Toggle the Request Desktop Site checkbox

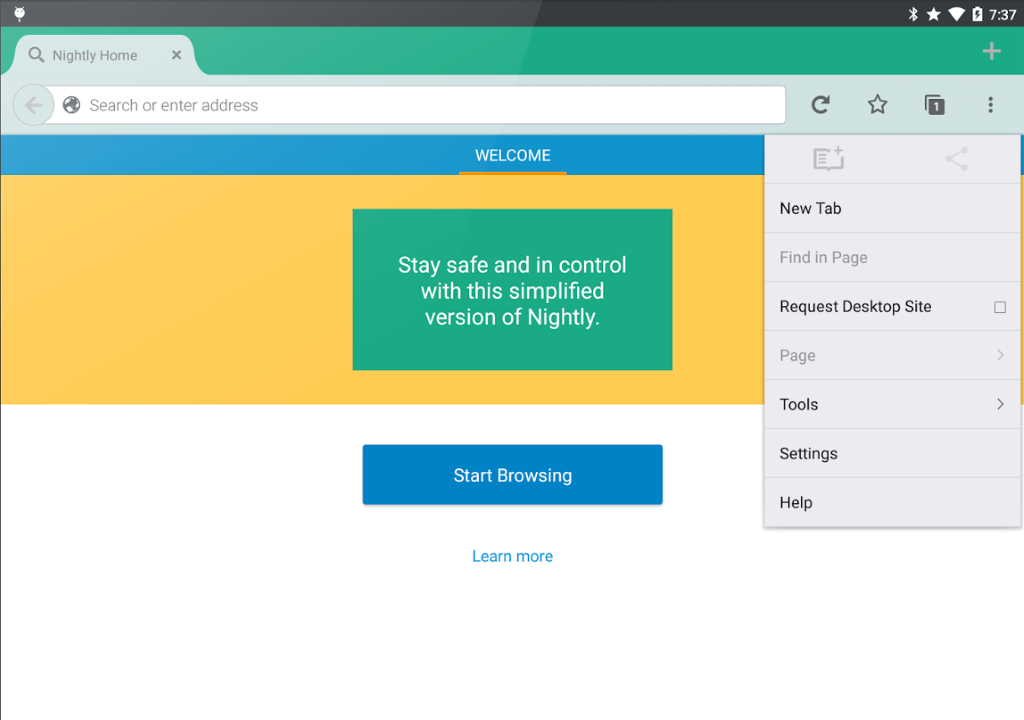(999, 307)
